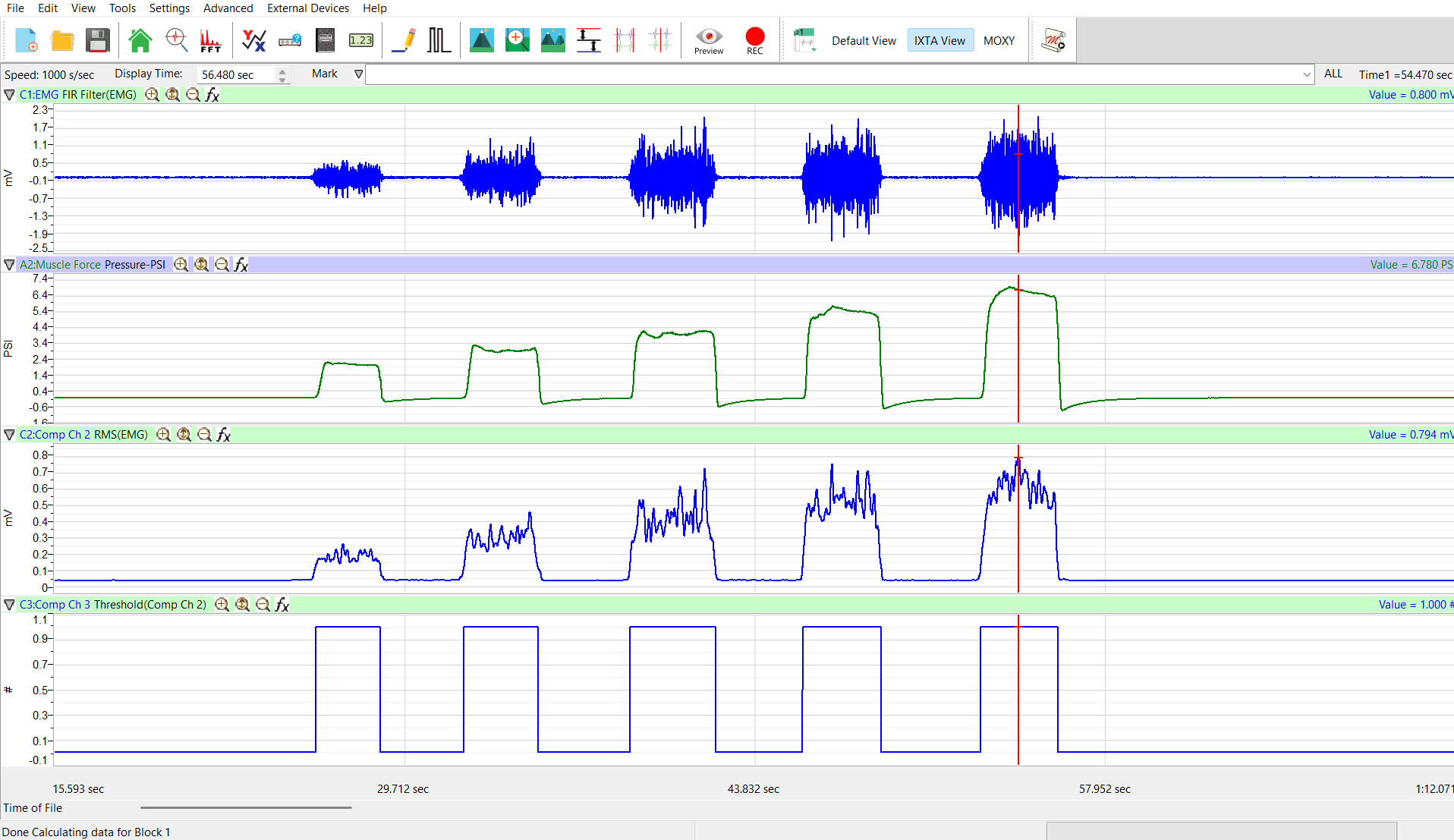Viewport: 1454px width, 840px height.
Task: Click the Time of File scrollbar
Action: pos(246,808)
